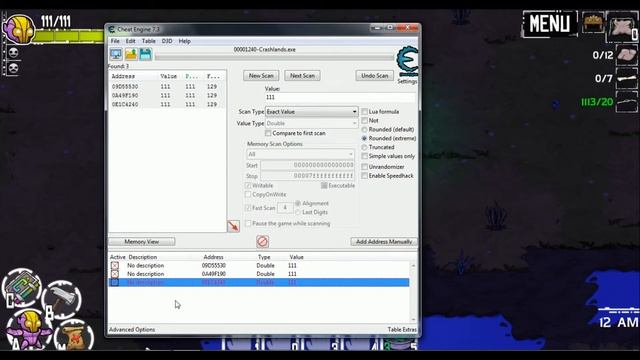Open the map scroll icon
Screen dimensions: 640x360
tap(74, 337)
